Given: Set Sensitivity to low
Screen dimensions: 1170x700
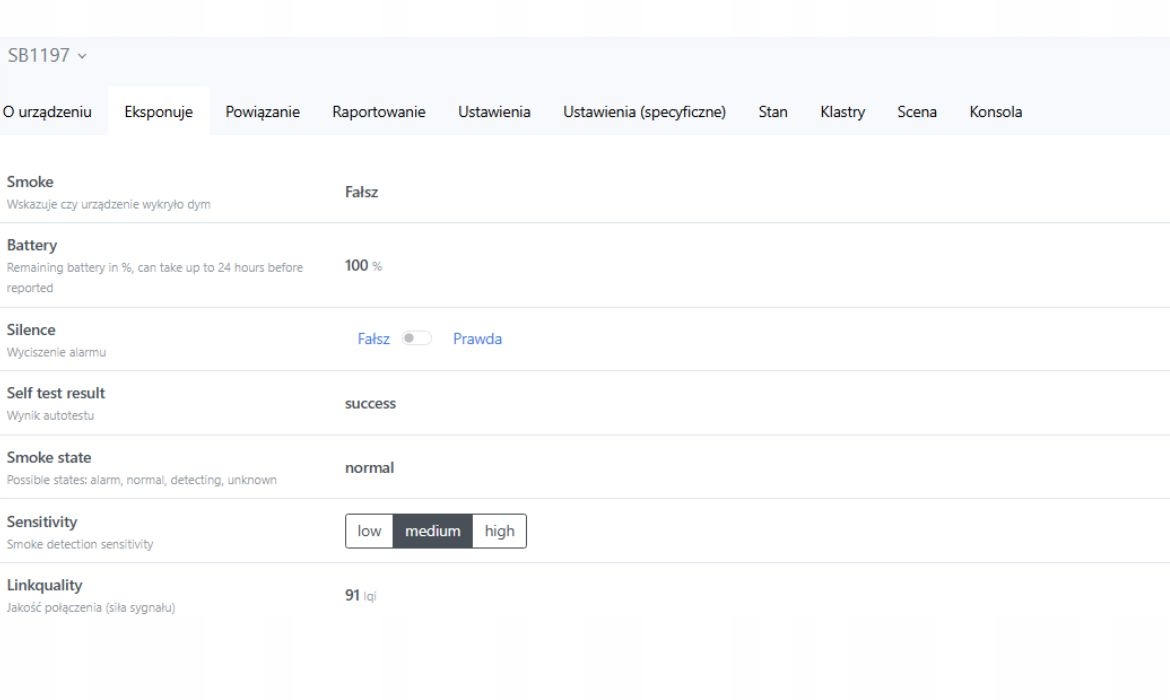Looking at the screenshot, I should pos(369,531).
